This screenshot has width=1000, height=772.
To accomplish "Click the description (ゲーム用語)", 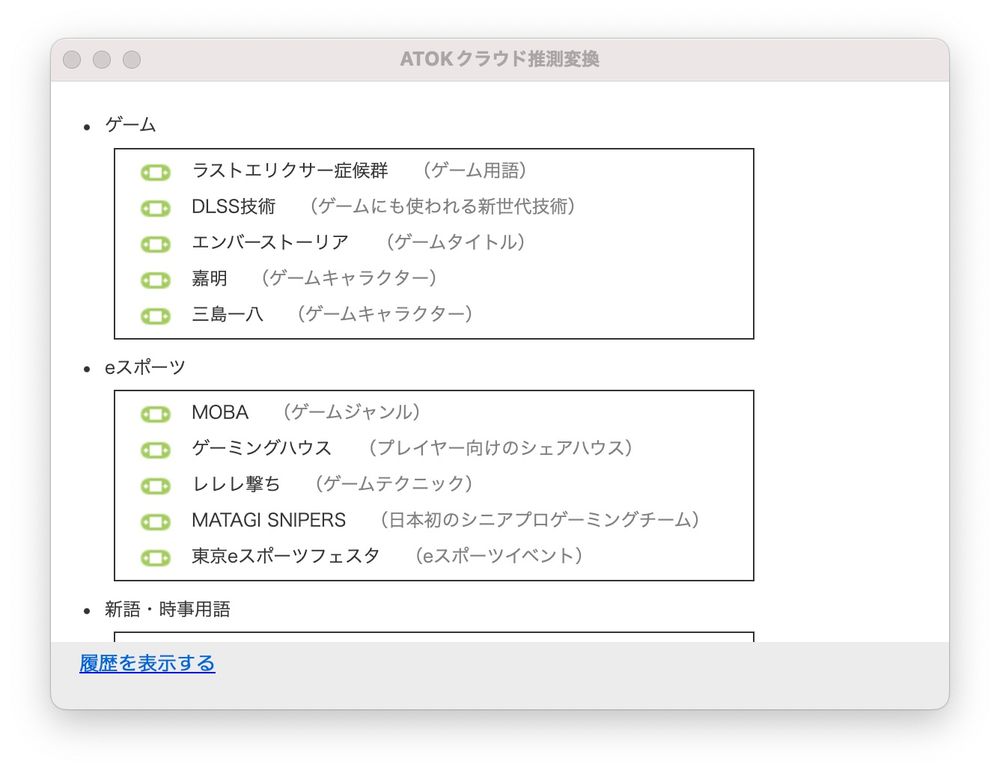I will click(474, 170).
